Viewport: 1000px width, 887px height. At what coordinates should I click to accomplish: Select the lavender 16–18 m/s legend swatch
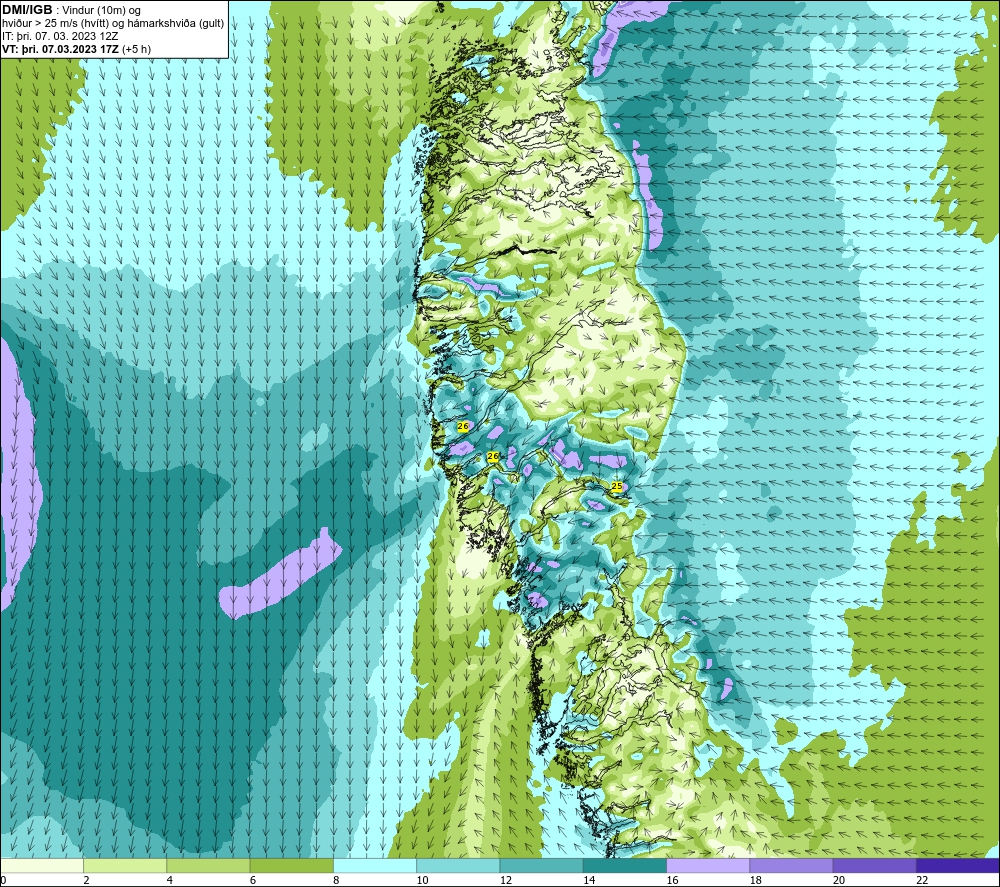[708, 865]
